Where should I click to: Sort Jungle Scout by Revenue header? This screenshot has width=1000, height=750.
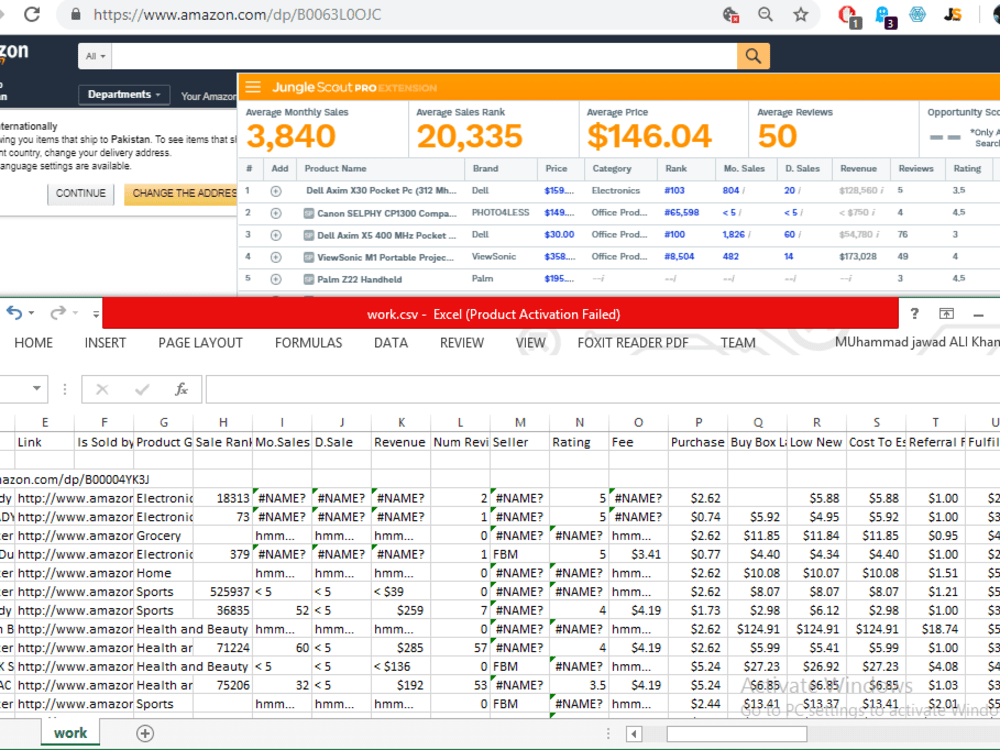coord(858,168)
